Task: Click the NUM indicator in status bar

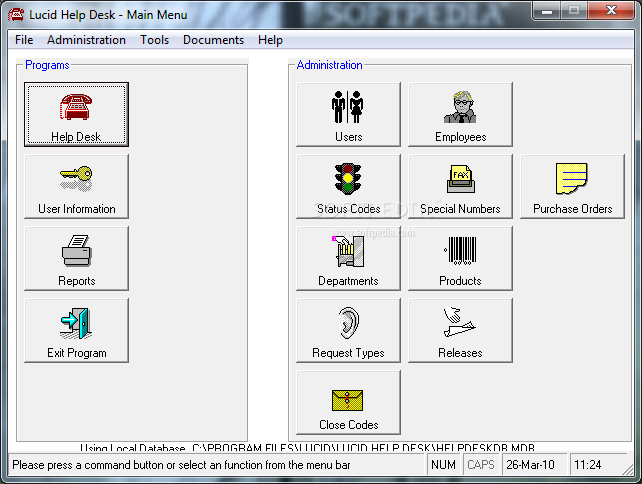Action: [443, 465]
